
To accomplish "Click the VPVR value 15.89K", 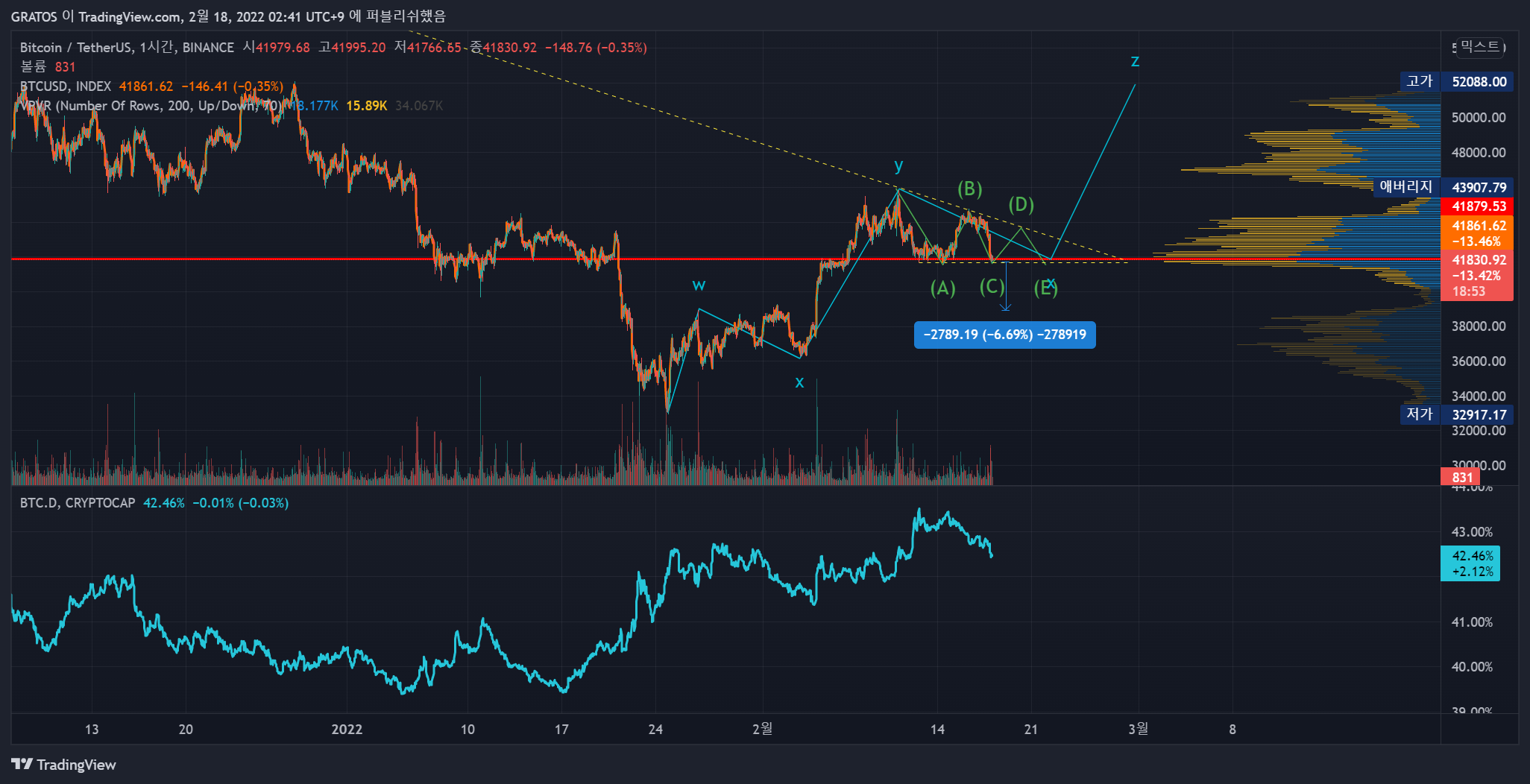I will pos(366,106).
